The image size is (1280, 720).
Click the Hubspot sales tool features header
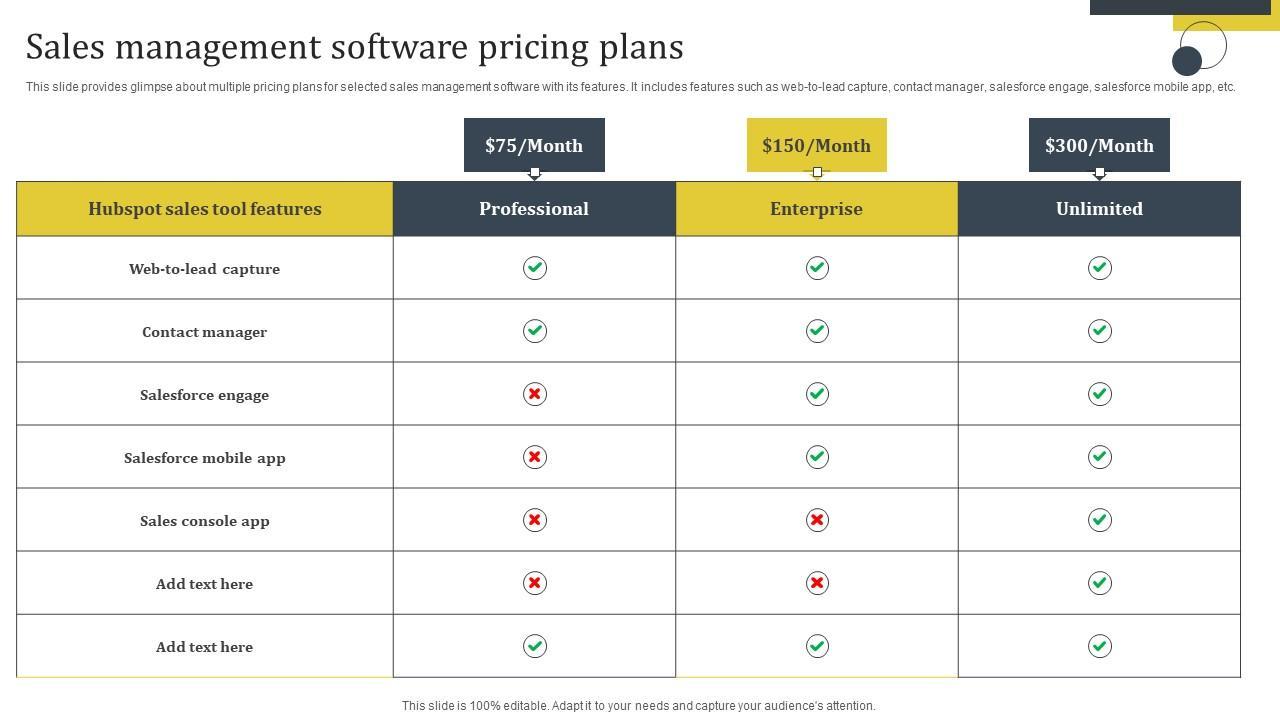tap(205, 209)
